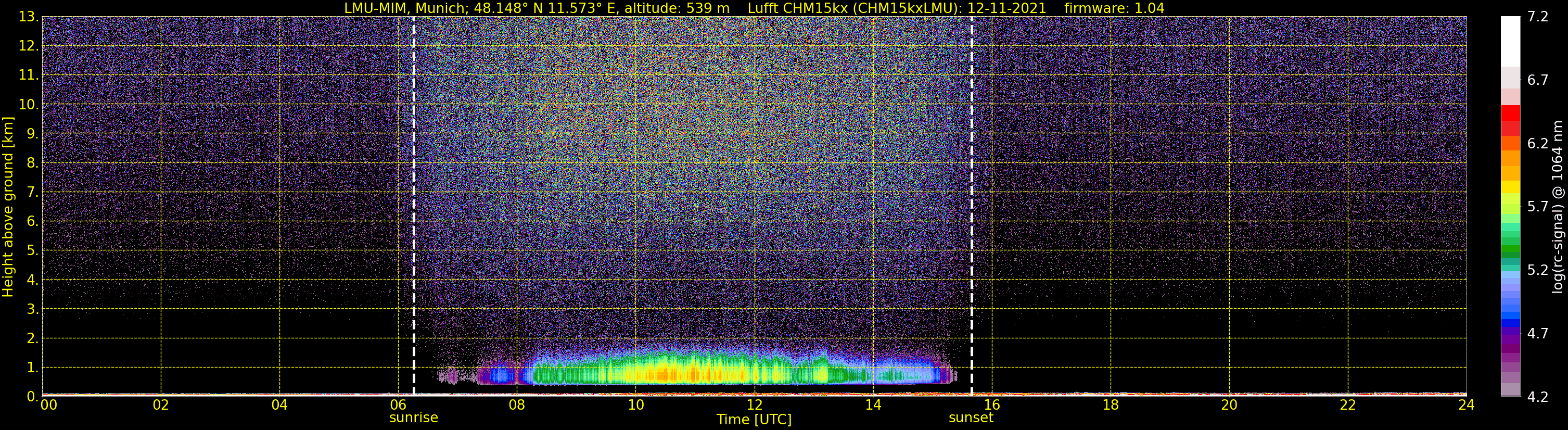
Task: Click the white dashed sunset marker line
Action: tap(972, 206)
